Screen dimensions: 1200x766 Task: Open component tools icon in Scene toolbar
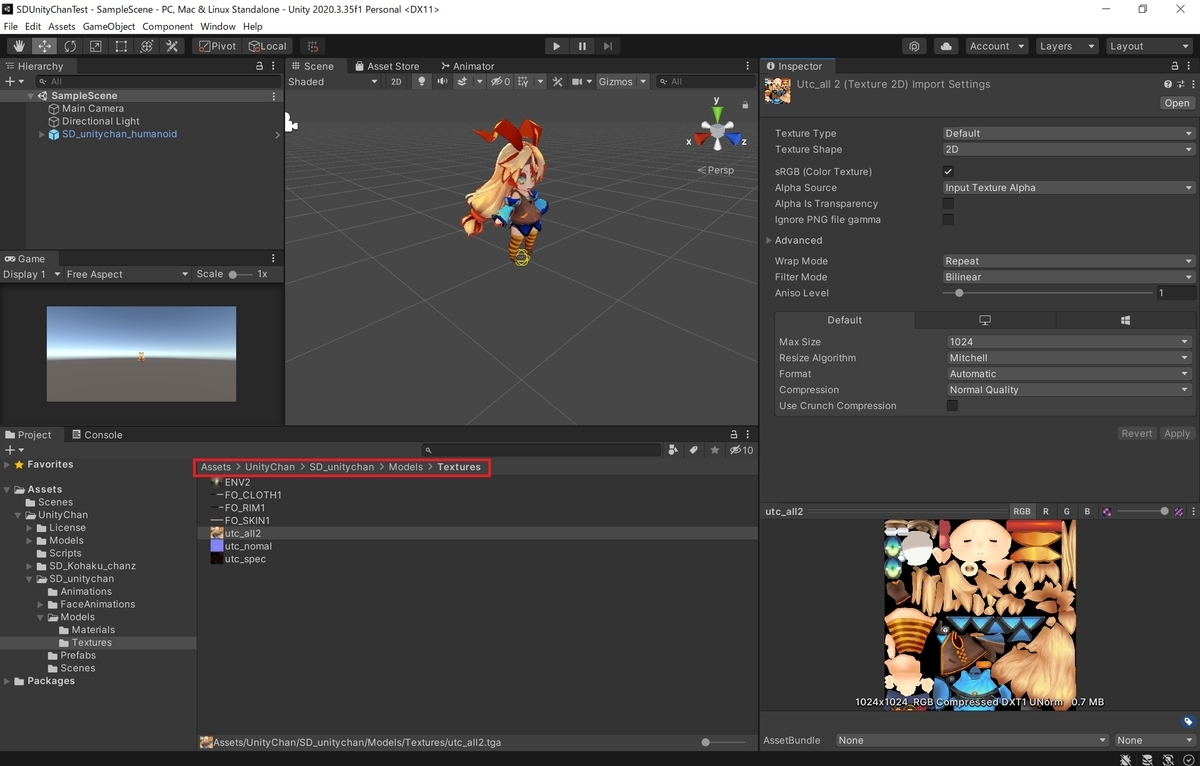point(558,82)
